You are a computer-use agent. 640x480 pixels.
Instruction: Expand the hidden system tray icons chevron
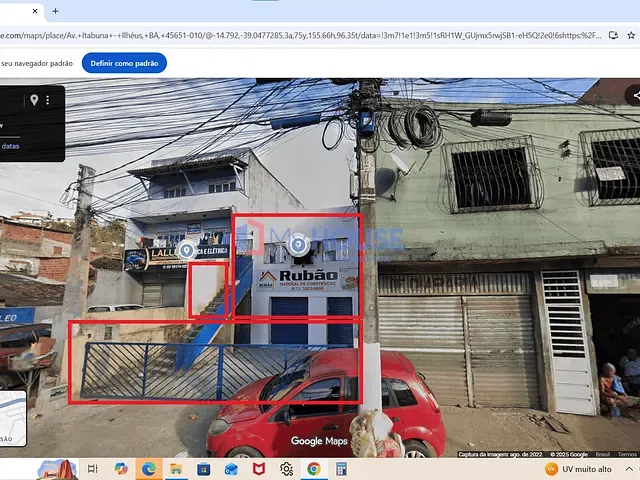click(x=629, y=469)
